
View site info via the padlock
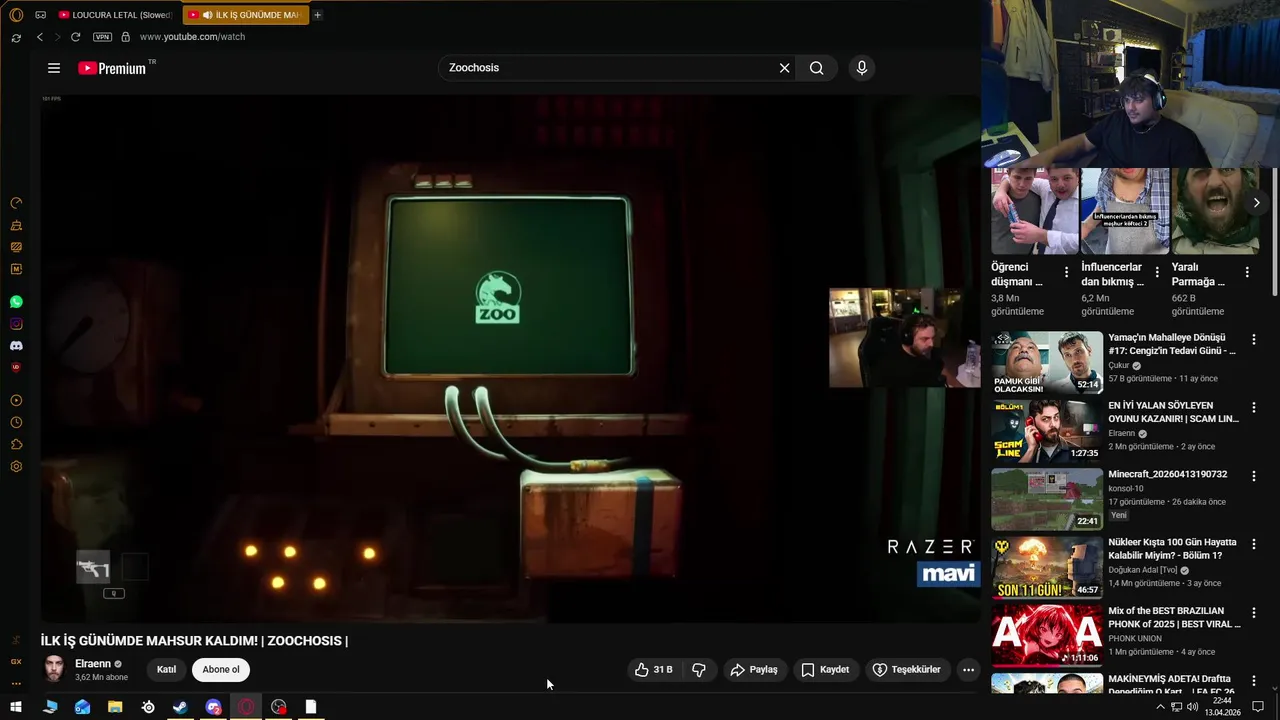(125, 37)
